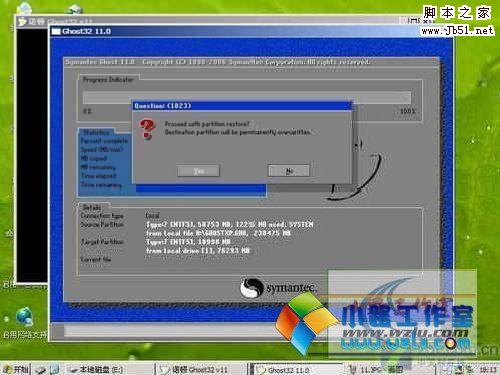Cancel the restore with No button
This screenshot has width=500, height=375.
coord(289,171)
